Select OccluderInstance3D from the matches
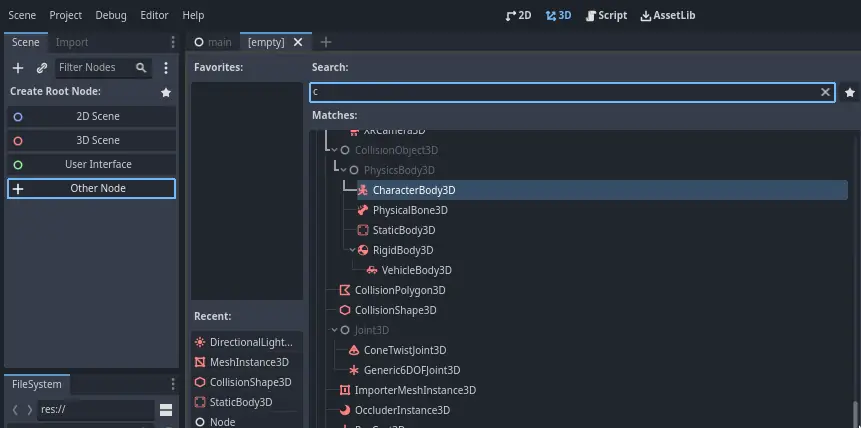The height and width of the screenshot is (428, 861). coord(402,410)
